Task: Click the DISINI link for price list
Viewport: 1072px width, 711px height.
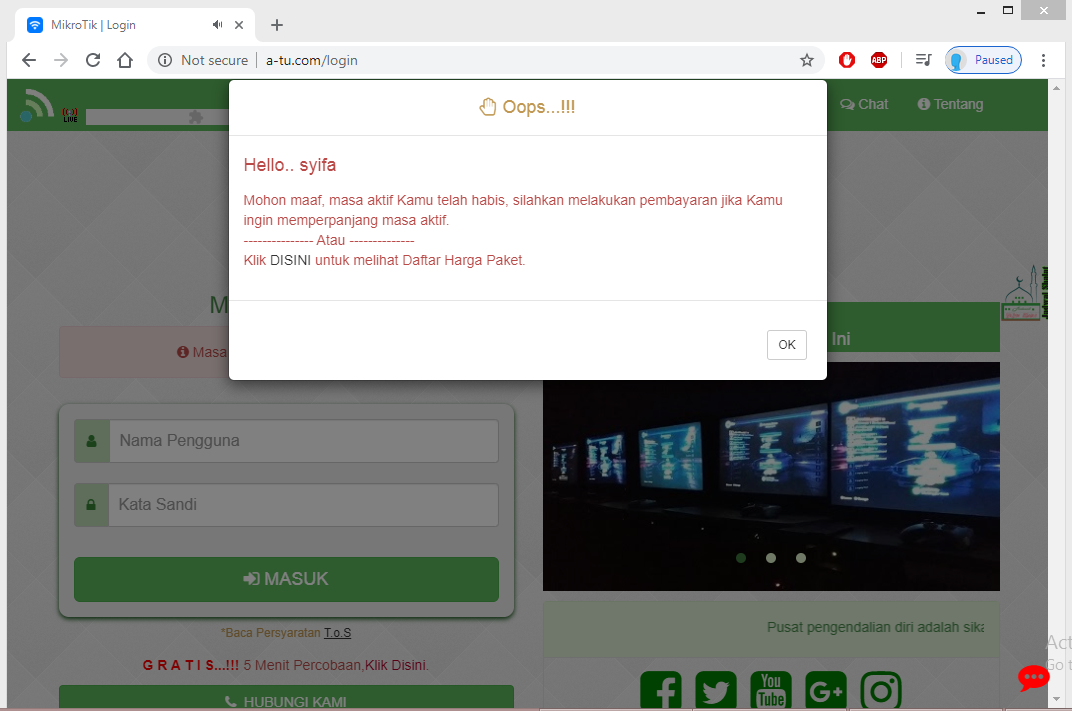Action: pos(289,259)
